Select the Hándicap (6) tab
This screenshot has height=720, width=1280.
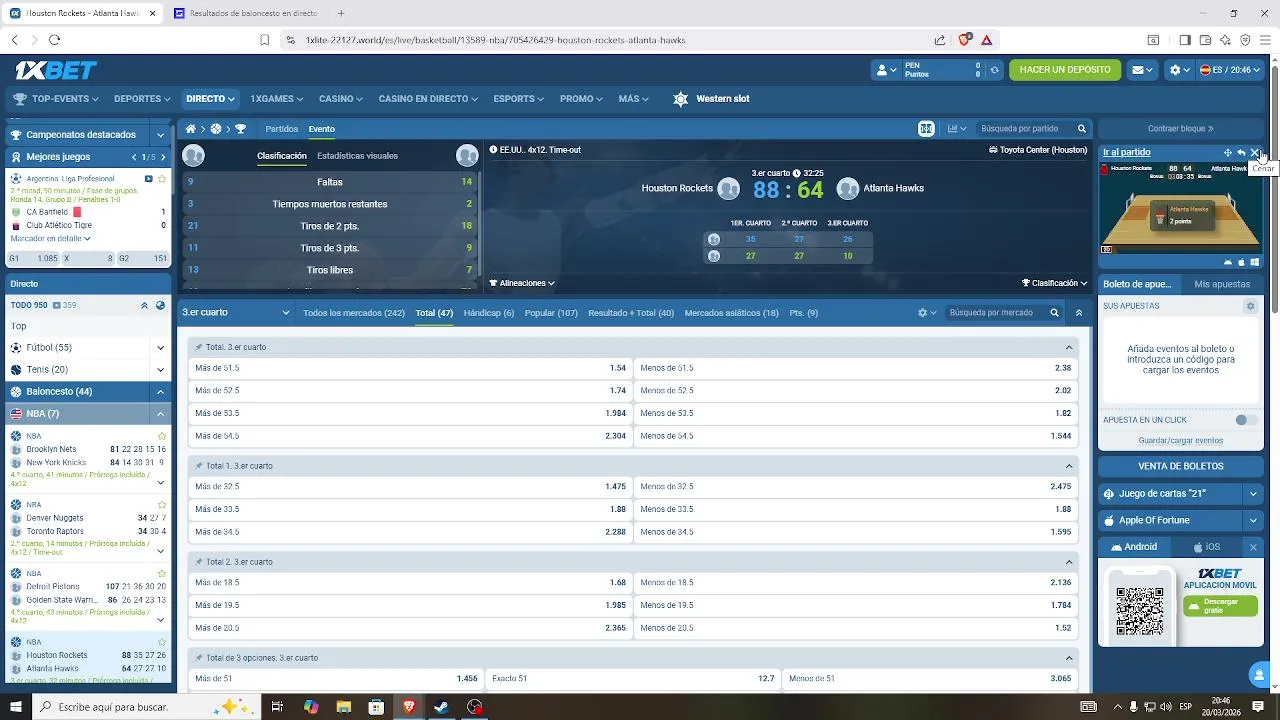coord(489,313)
